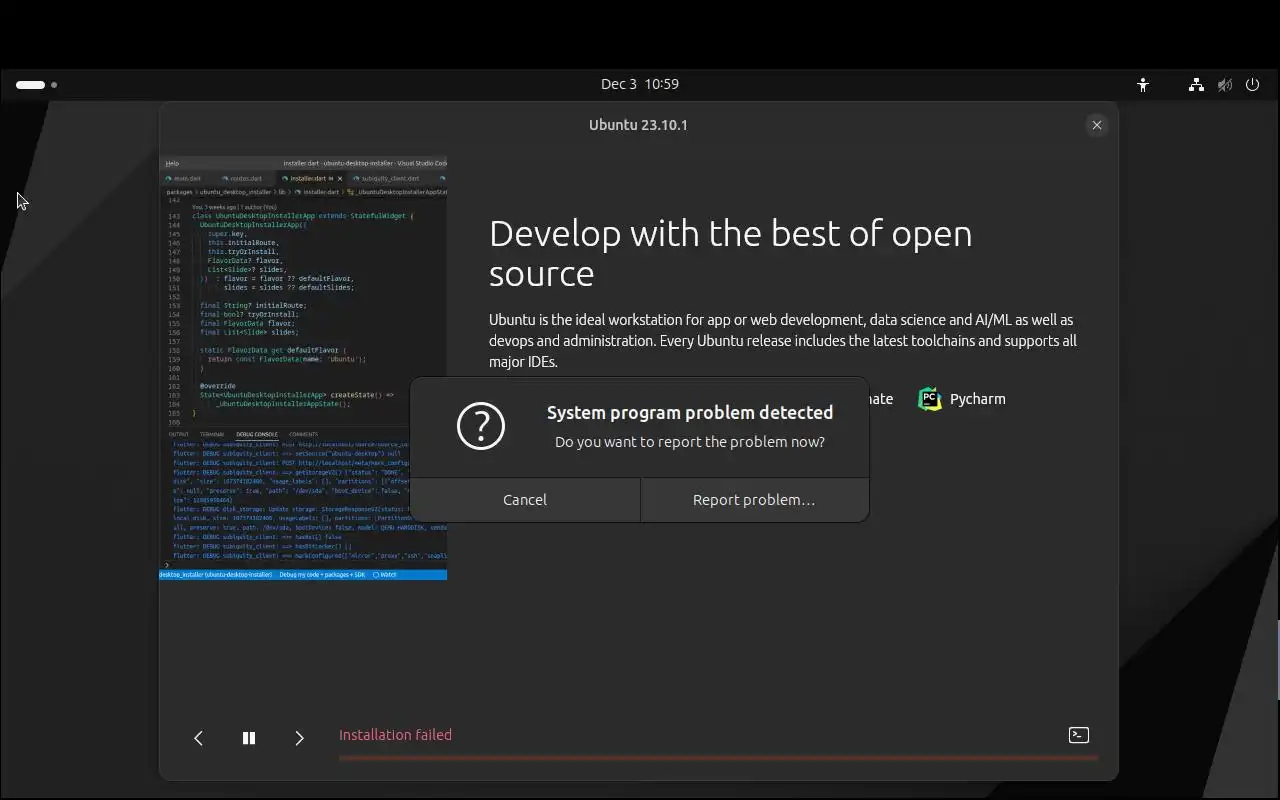Click the installation progress bar
This screenshot has height=800, width=1280.
tap(718, 758)
